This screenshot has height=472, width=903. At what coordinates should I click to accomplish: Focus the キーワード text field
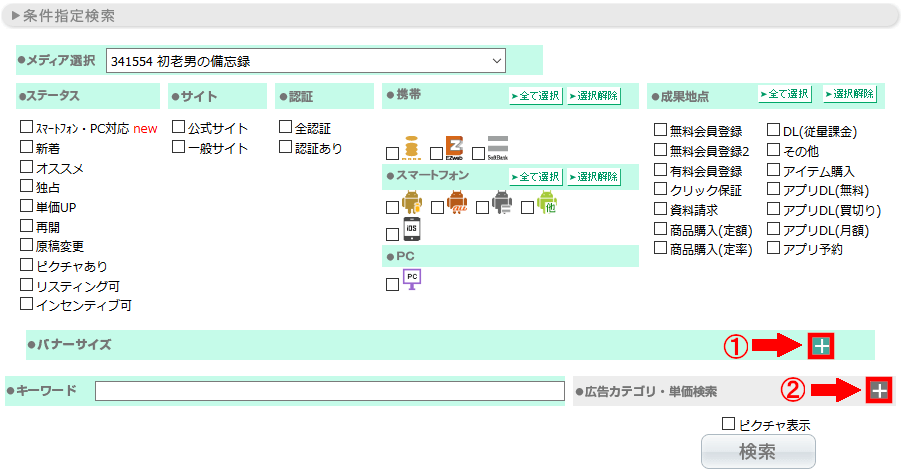(x=329, y=391)
